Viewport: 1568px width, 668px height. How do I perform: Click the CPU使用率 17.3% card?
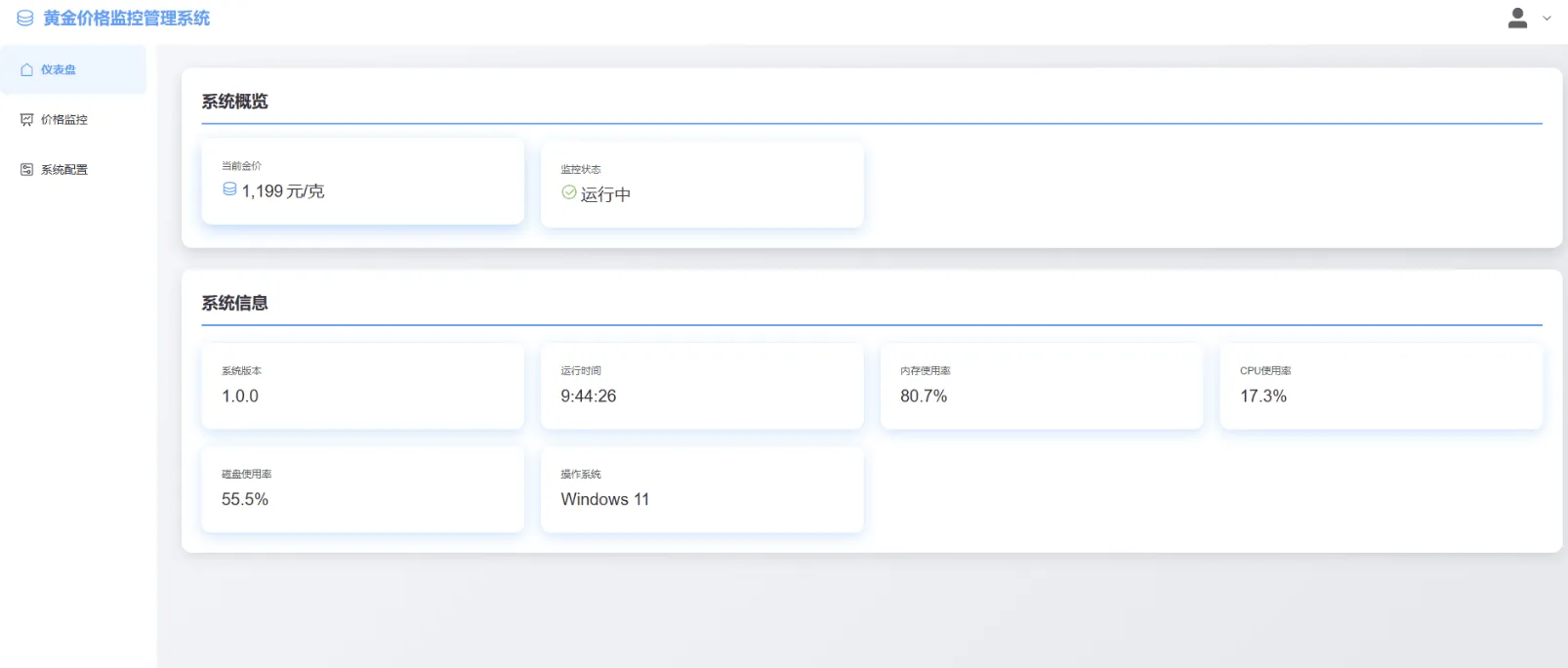[1381, 386]
